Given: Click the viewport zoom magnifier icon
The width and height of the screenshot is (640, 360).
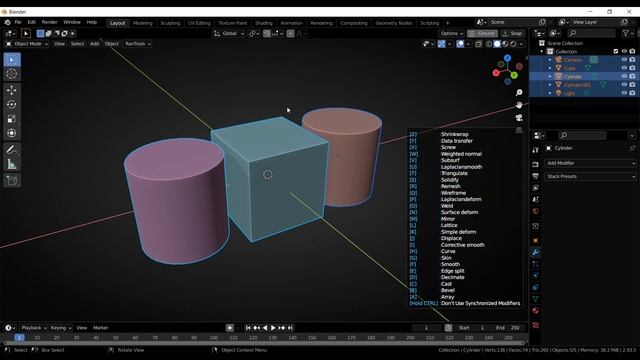Looking at the screenshot, I should point(519,93).
